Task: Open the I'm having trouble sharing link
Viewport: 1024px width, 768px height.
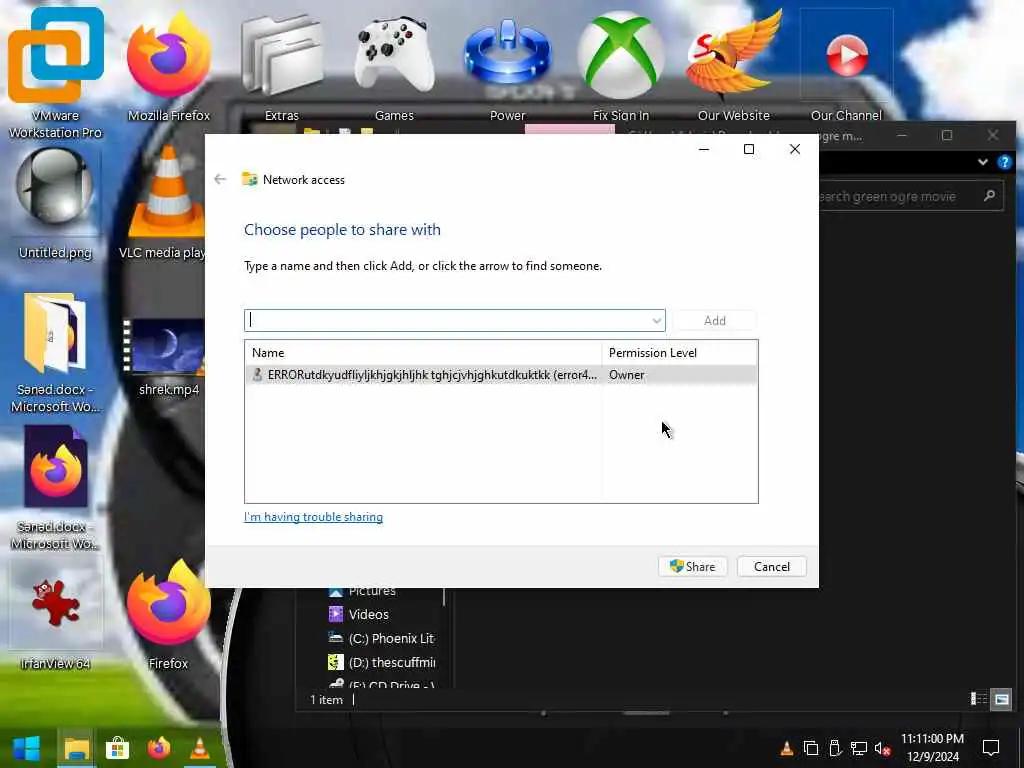Action: (x=313, y=517)
